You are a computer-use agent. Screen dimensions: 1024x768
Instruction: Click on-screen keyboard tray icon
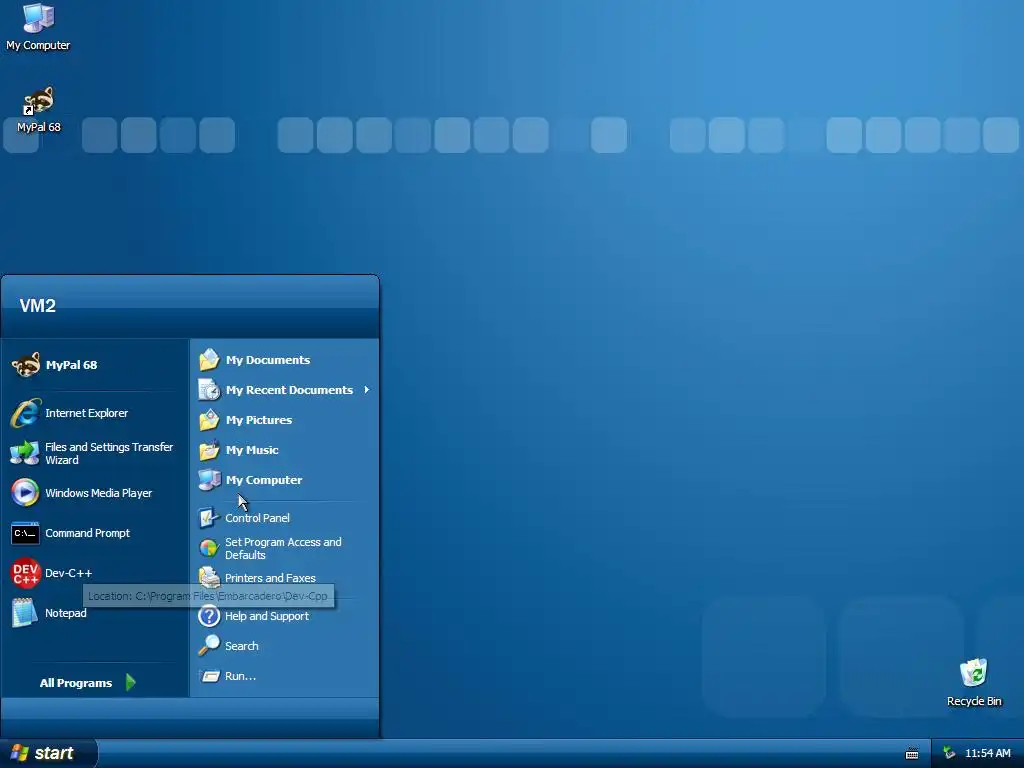coord(912,754)
